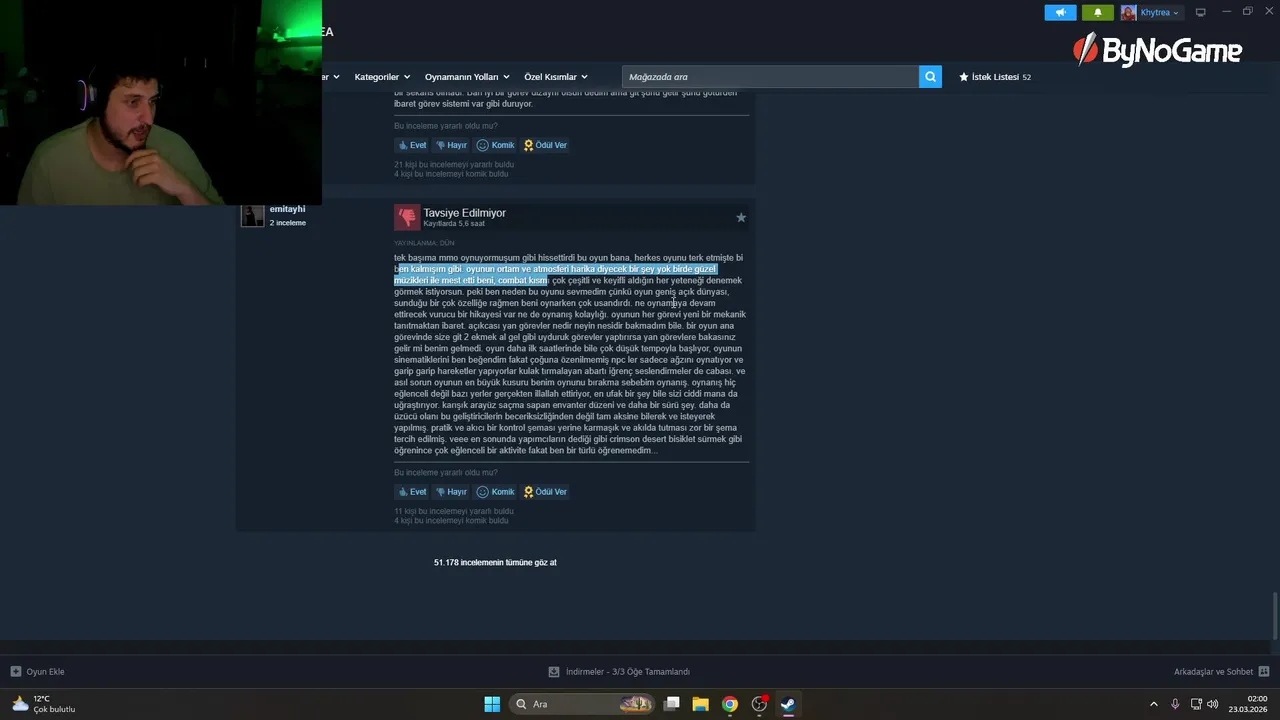
Task: Open the weather widget 12°C Çok bulutlu
Action: coord(43,704)
